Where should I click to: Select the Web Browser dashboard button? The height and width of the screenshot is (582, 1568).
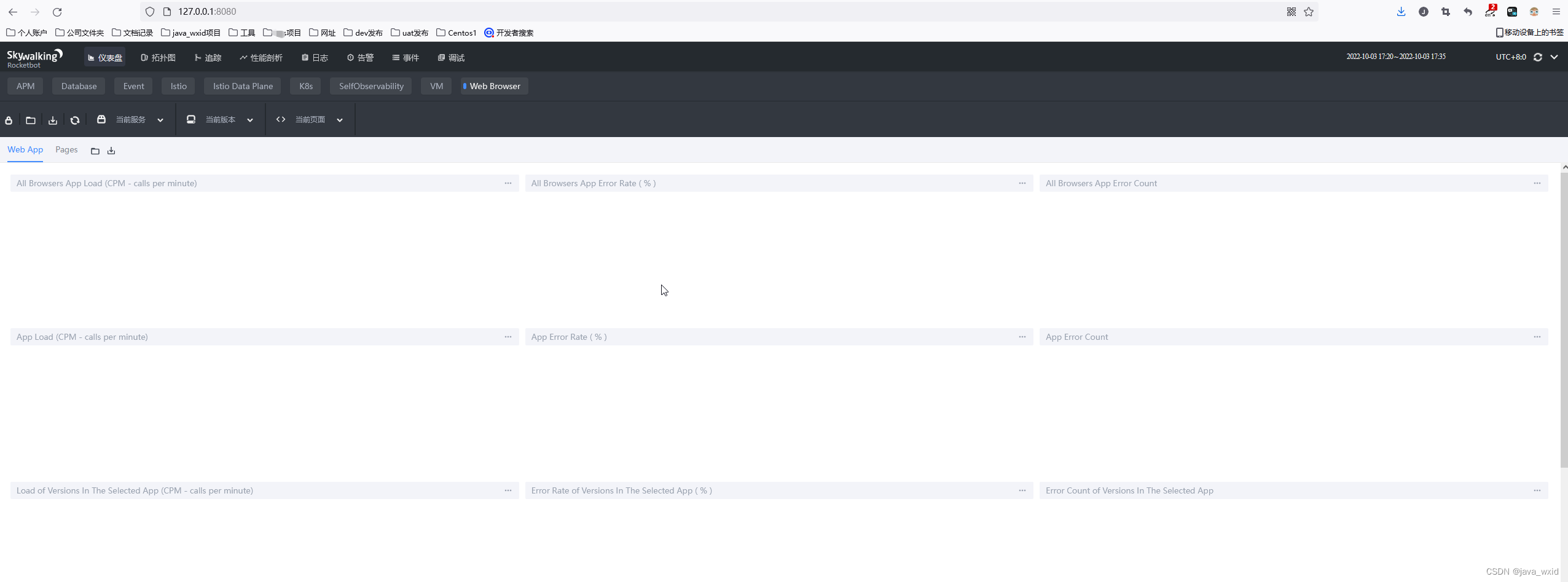(495, 86)
